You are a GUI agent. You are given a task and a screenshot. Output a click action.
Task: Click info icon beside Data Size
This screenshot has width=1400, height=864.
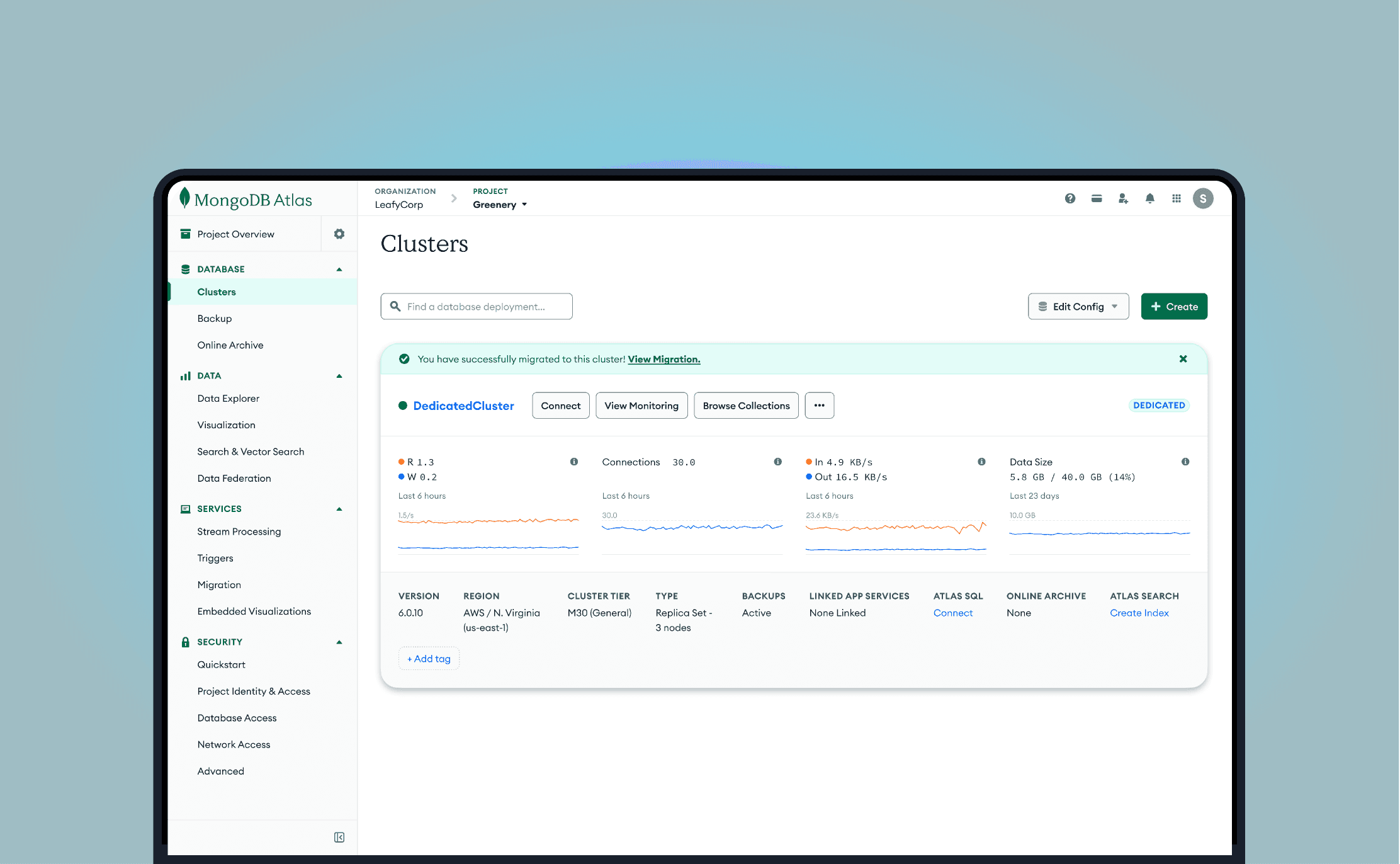click(1185, 462)
